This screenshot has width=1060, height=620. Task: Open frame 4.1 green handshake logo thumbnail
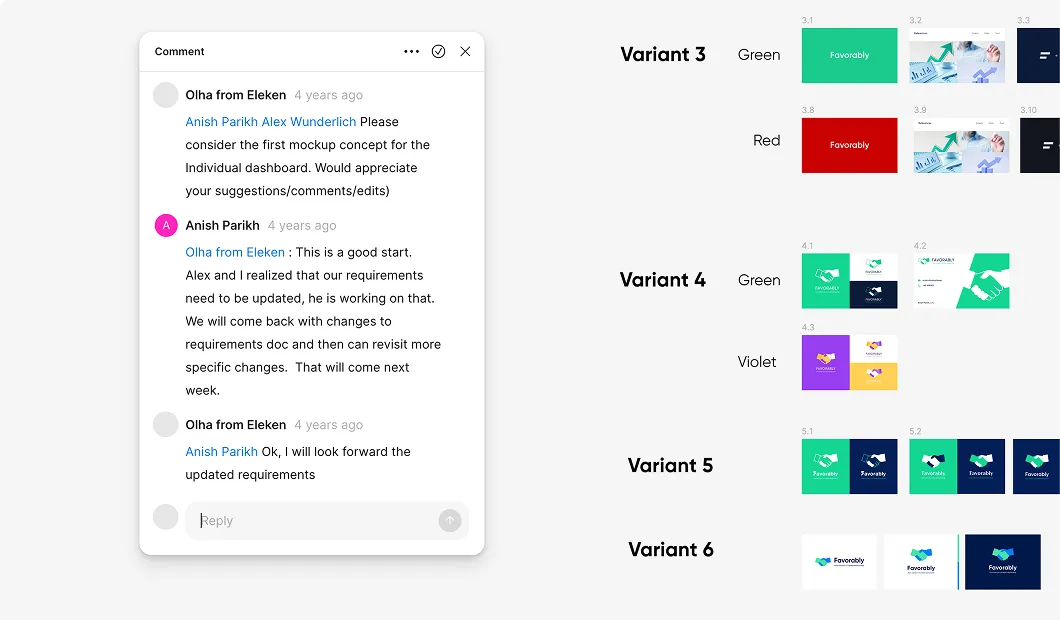(x=849, y=281)
